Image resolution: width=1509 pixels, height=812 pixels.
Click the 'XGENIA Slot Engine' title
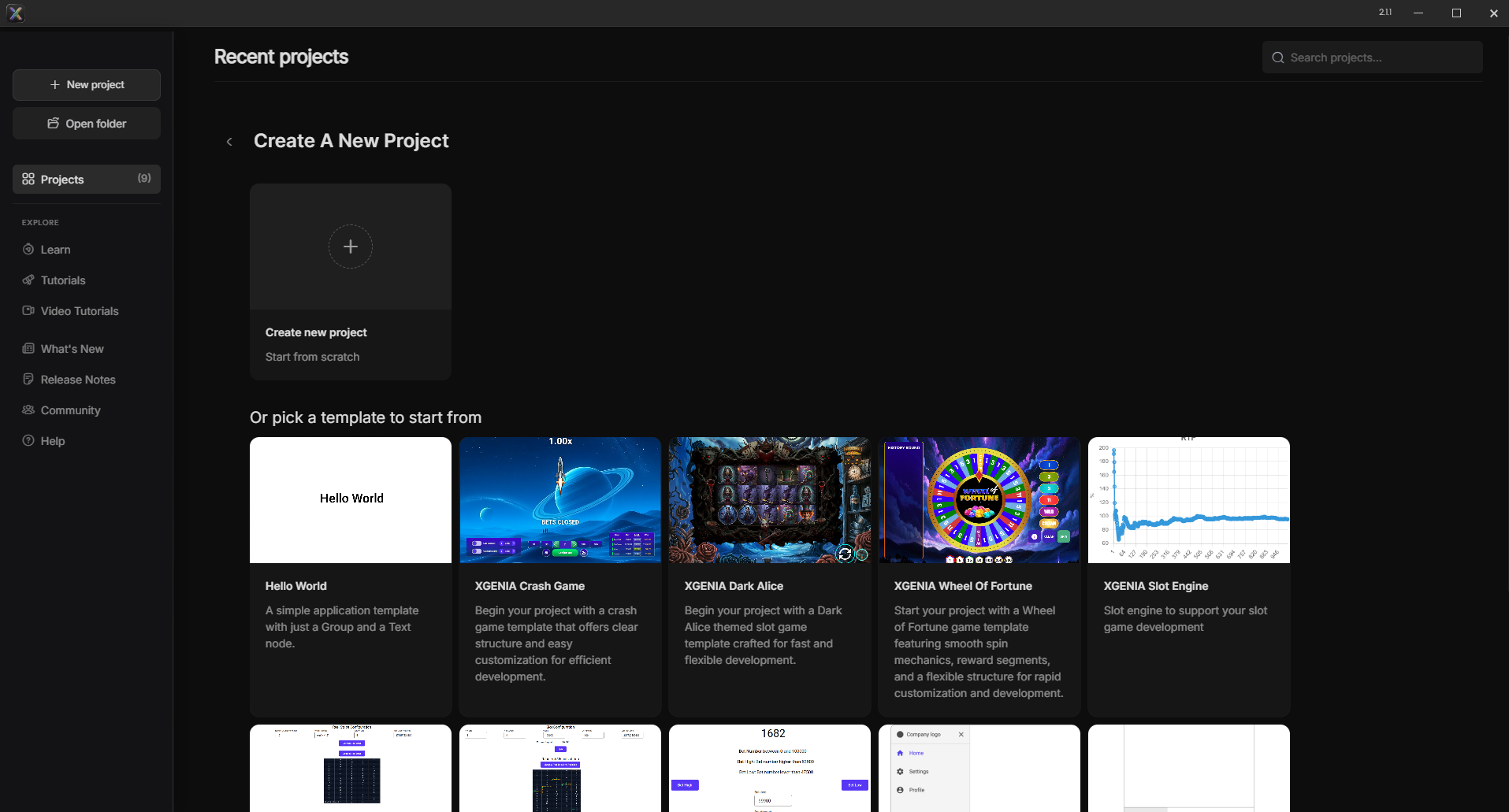pos(1156,586)
